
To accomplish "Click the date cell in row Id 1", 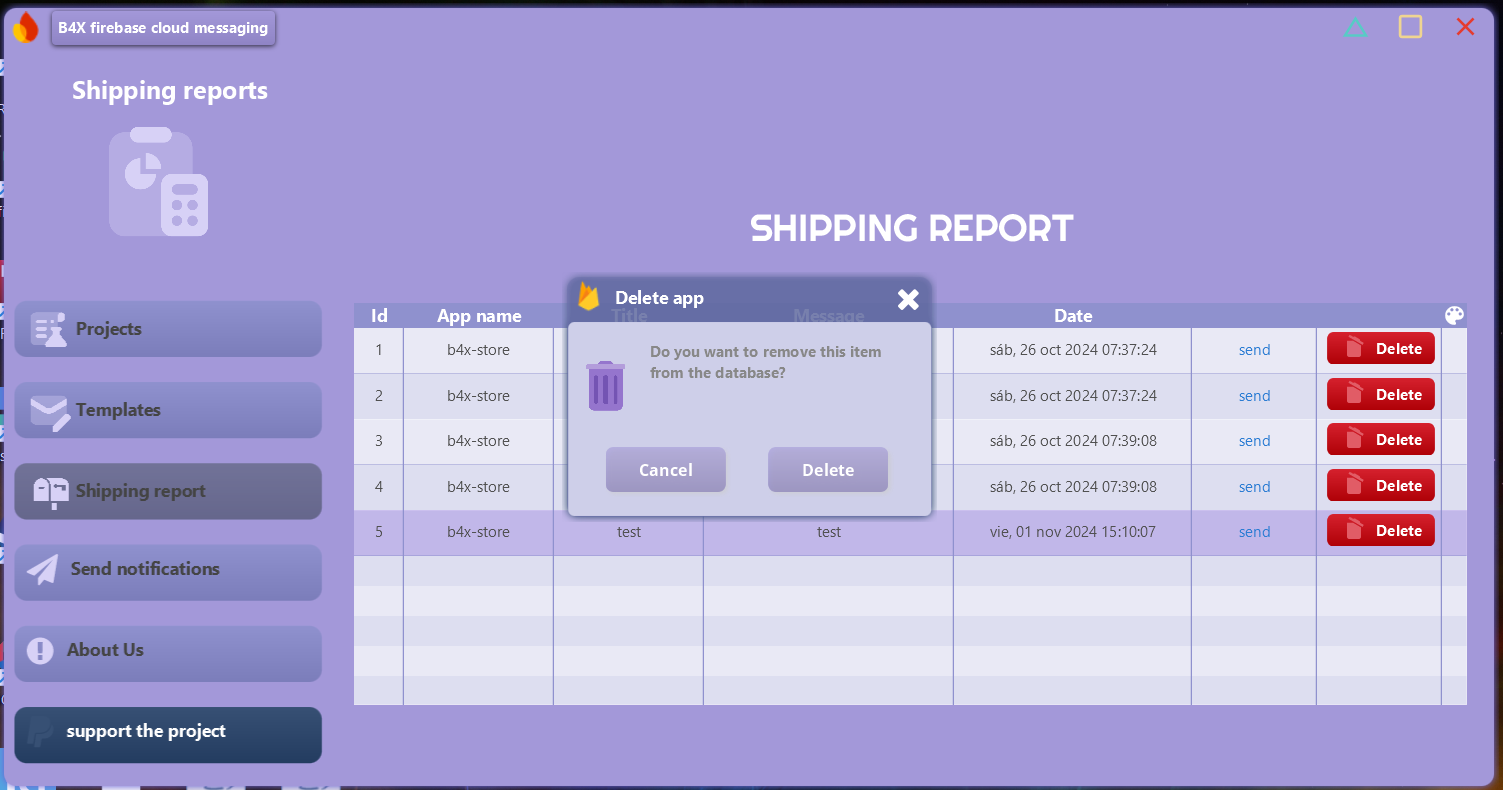I will [x=1073, y=350].
